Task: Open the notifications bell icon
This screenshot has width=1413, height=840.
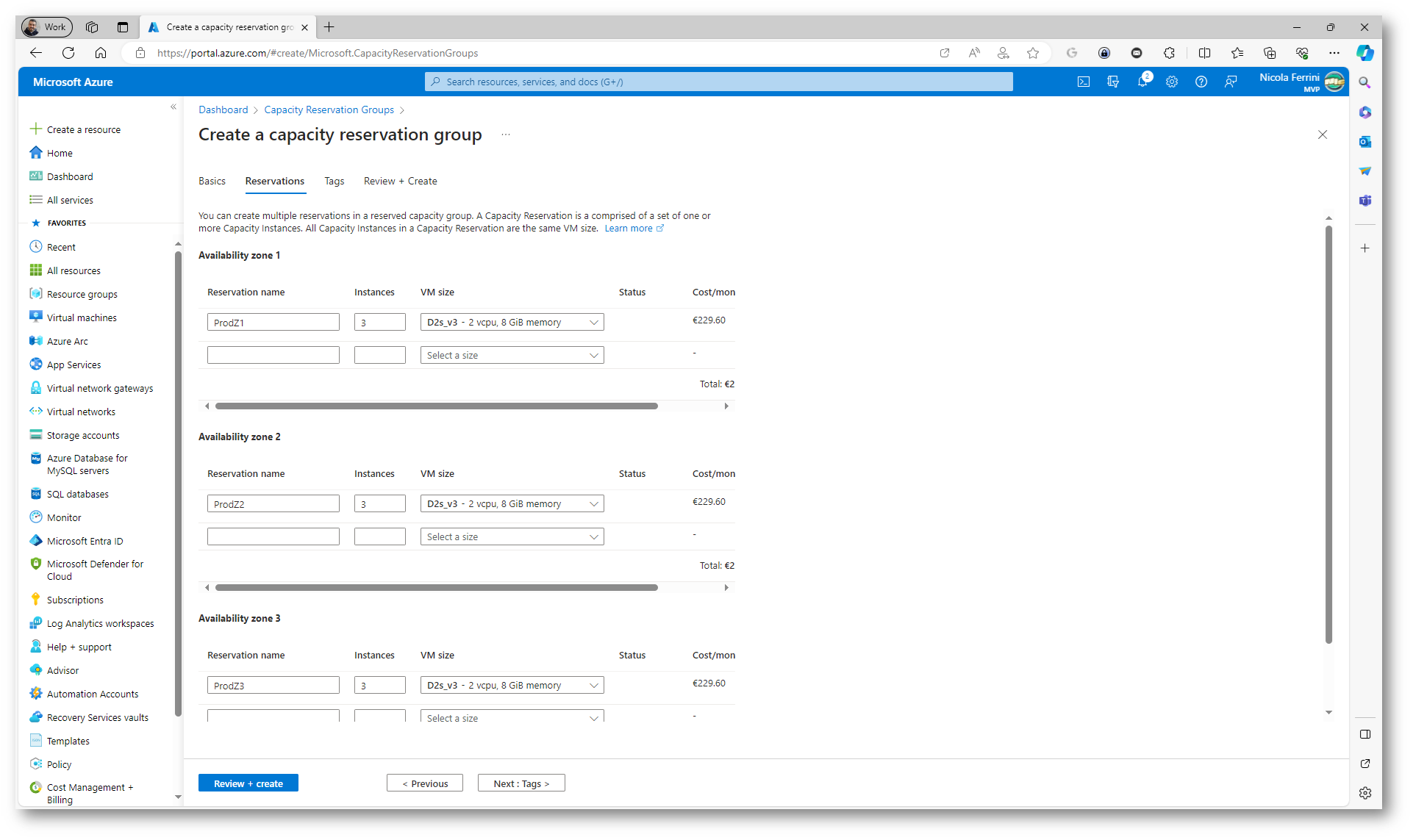Action: coord(1142,82)
